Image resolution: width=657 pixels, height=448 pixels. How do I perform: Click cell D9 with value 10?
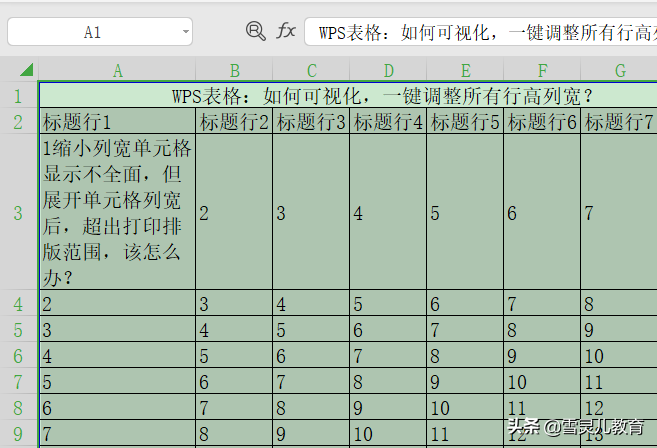tap(388, 433)
